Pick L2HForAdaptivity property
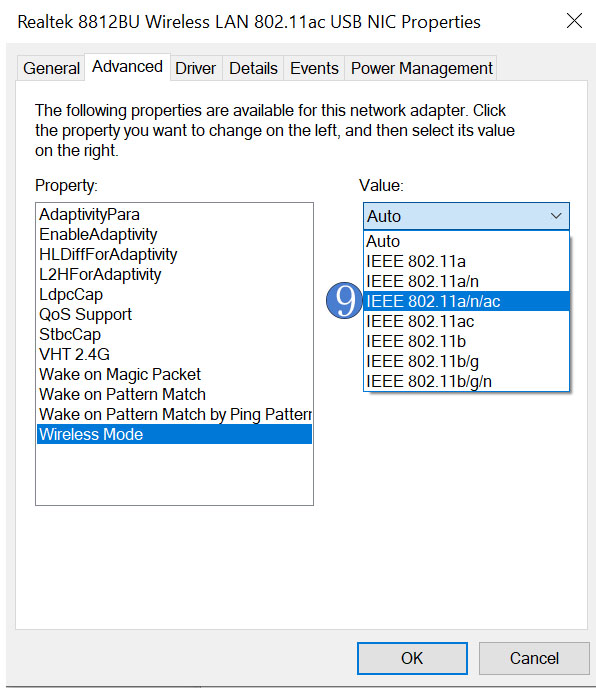This screenshot has width=596, height=688. 174,274
